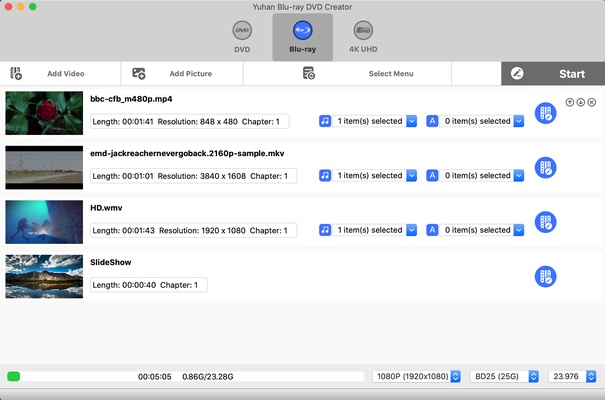
Task: Click audio track icon for emd-jackreachernevergoback
Action: point(325,176)
